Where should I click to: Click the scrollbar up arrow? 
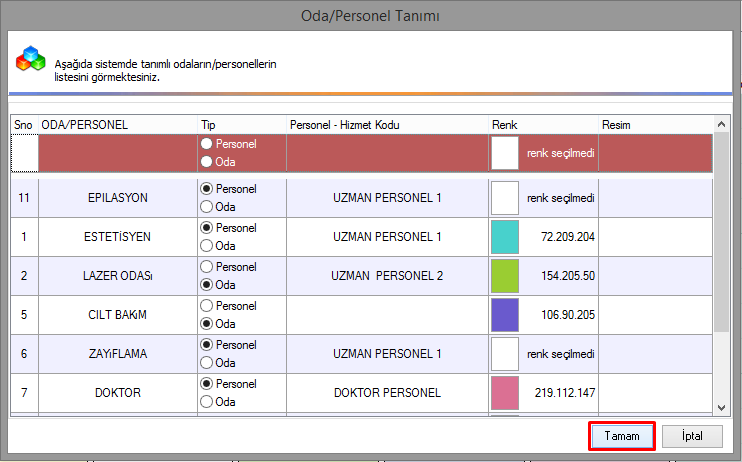pos(721,124)
